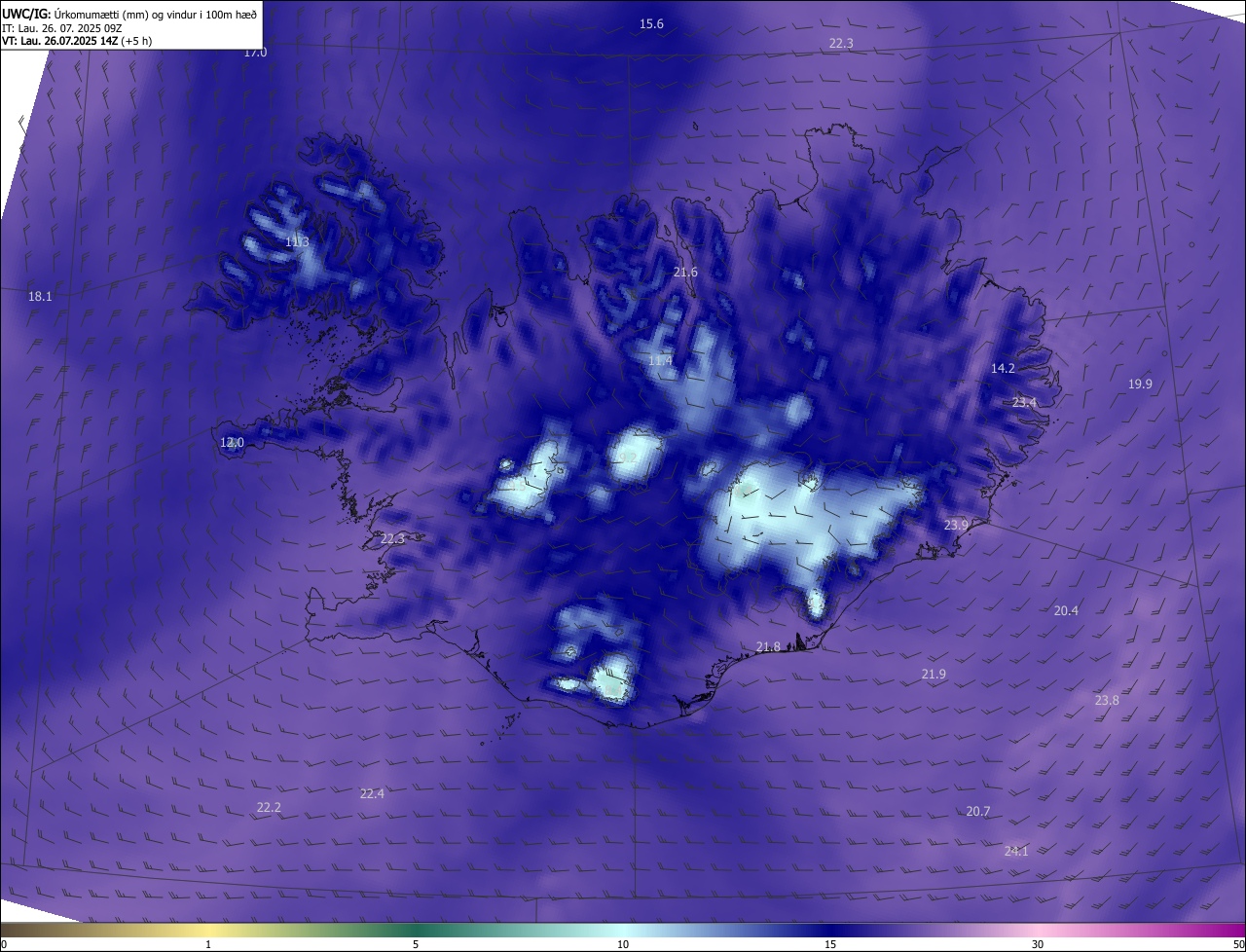Viewport: 1246px width, 952px height.
Task: Click the 18.1 value near the western map edge
Action: [40, 296]
